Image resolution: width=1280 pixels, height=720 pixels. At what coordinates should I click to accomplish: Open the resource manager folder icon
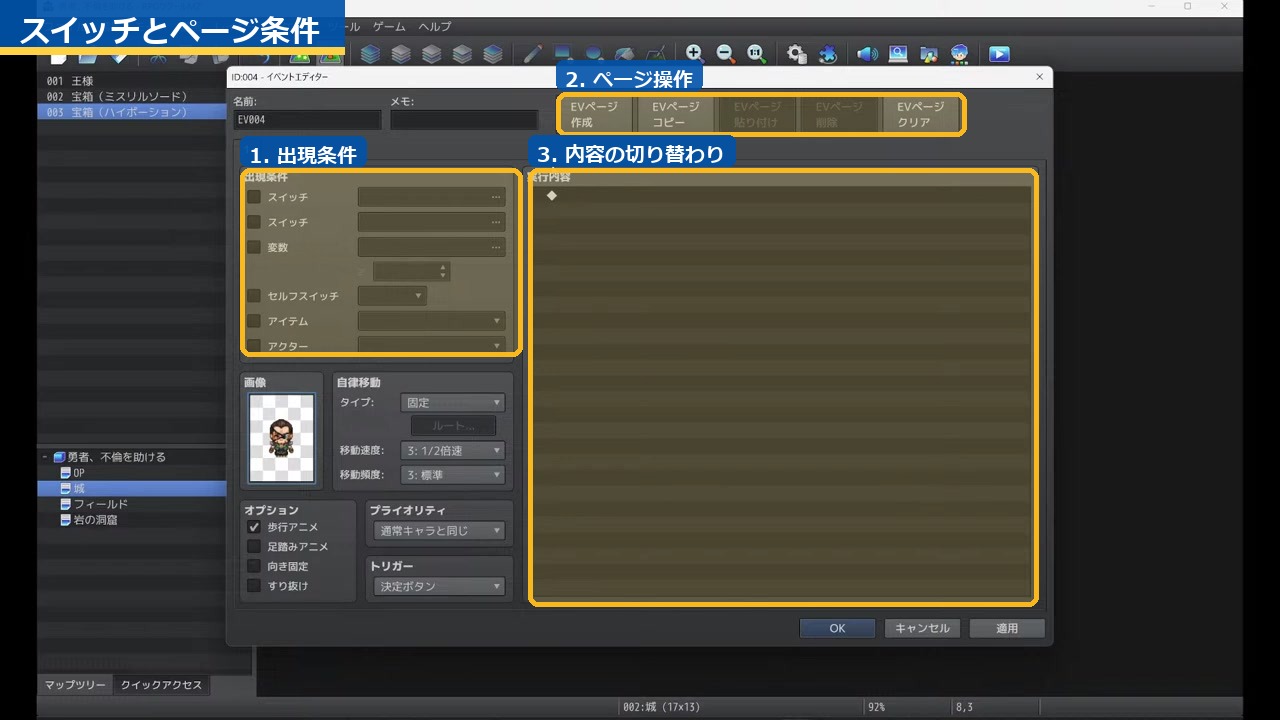[x=929, y=54]
